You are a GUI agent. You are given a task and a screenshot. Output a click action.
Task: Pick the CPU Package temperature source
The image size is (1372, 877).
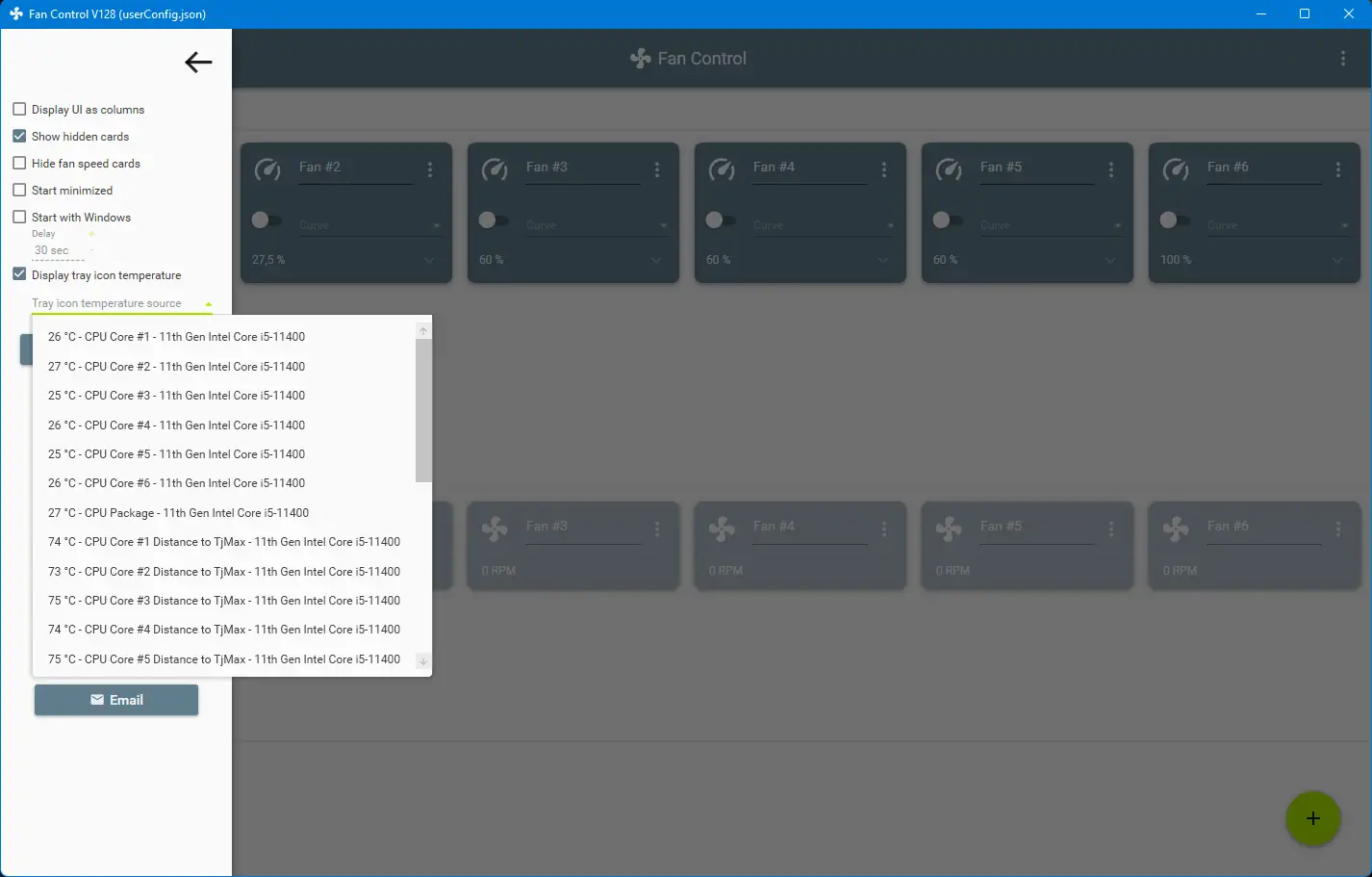tap(224, 513)
